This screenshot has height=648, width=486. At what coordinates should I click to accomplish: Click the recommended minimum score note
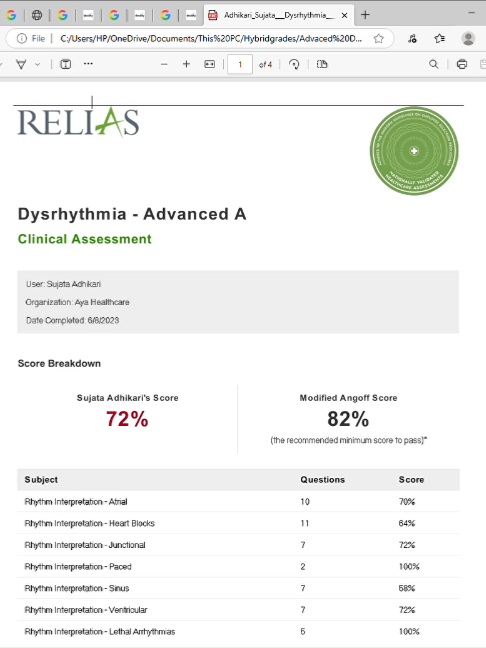pos(349,440)
